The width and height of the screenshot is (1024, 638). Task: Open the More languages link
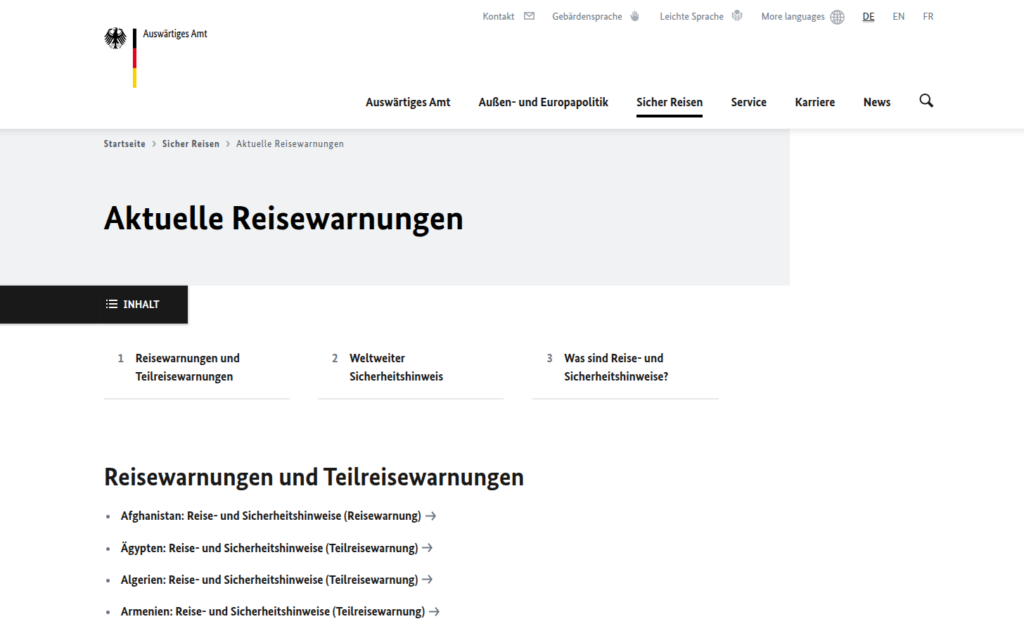(x=793, y=16)
